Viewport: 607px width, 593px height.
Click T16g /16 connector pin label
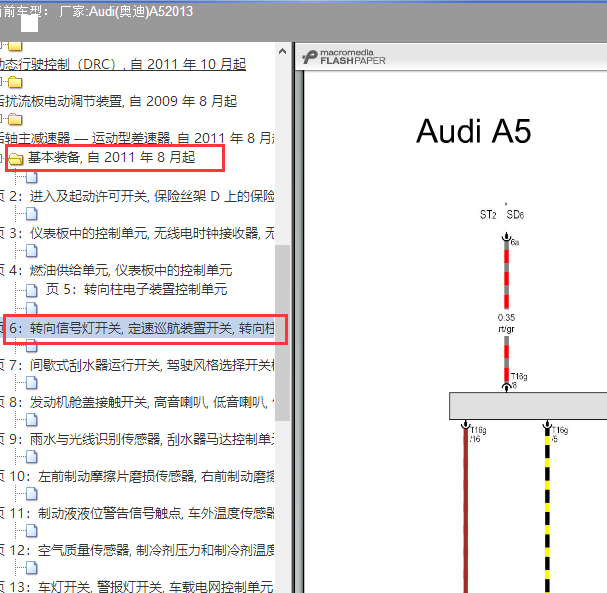point(478,434)
